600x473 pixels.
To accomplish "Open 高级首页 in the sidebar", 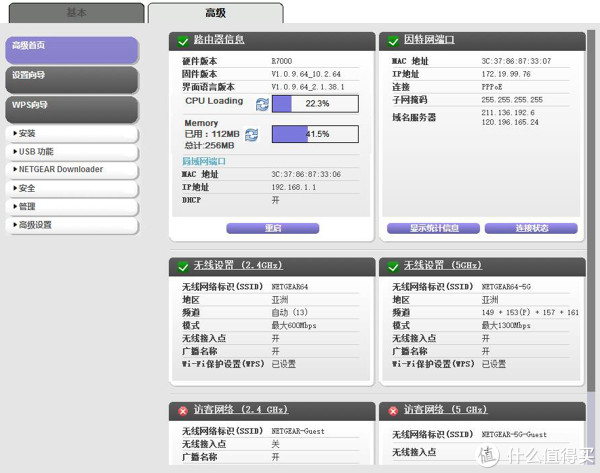I will [72, 50].
